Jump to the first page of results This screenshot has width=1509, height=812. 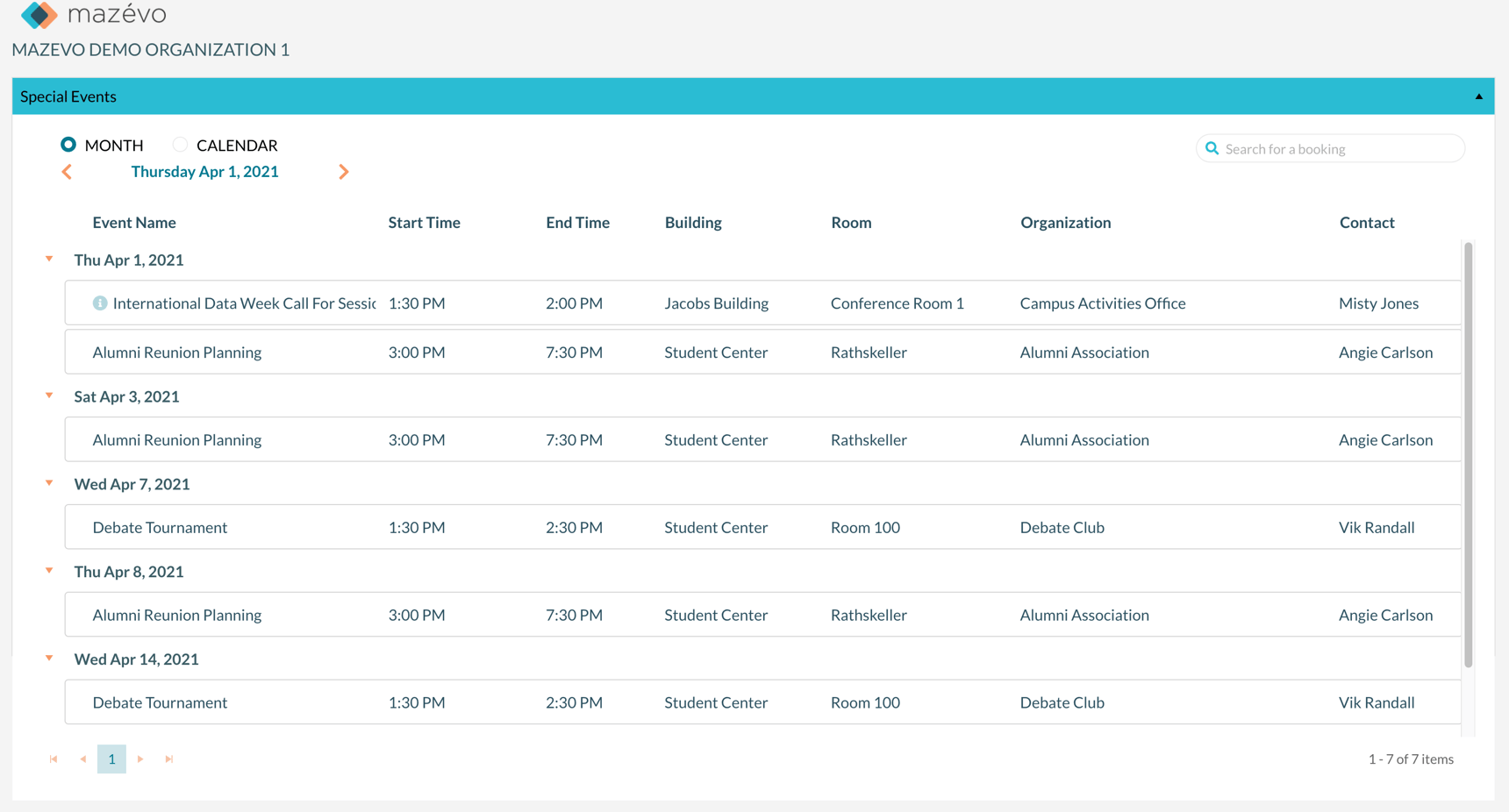54,759
